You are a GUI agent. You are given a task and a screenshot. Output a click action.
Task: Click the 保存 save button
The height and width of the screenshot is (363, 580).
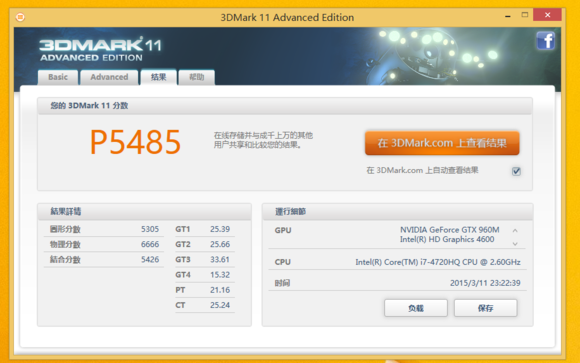pyautogui.click(x=485, y=308)
